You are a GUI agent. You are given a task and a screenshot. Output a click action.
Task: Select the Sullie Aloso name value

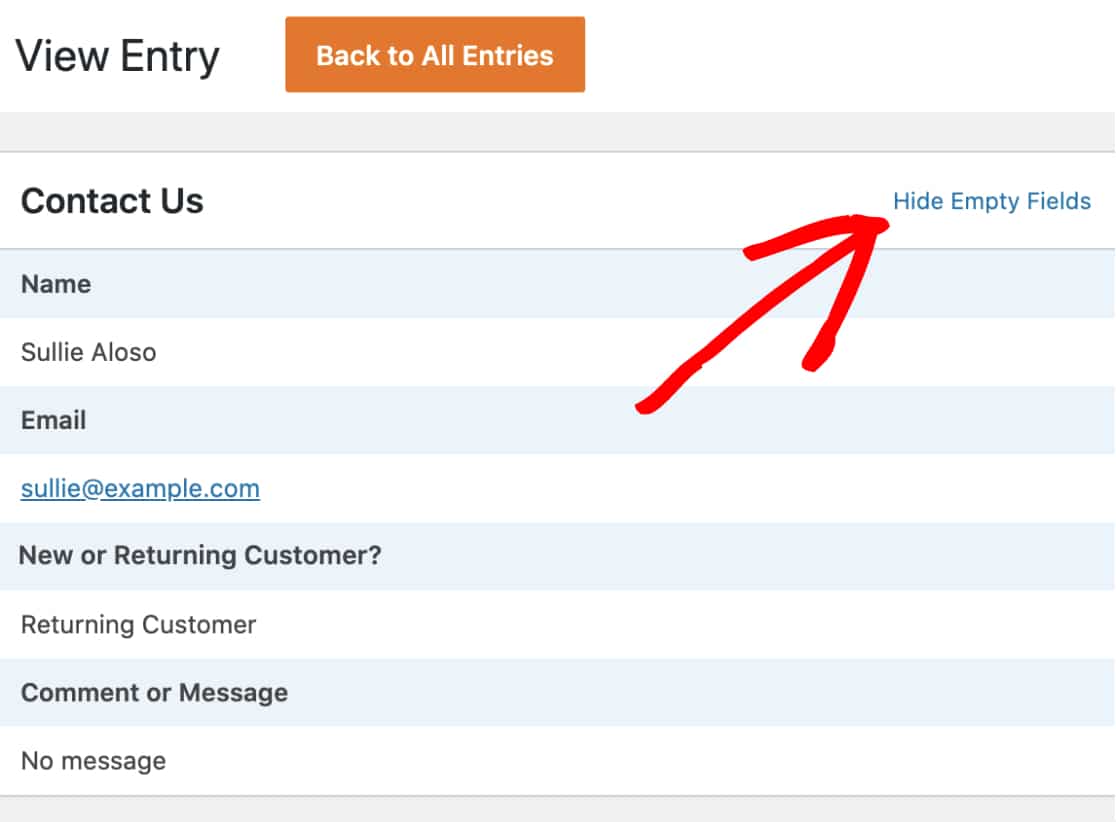click(x=88, y=352)
